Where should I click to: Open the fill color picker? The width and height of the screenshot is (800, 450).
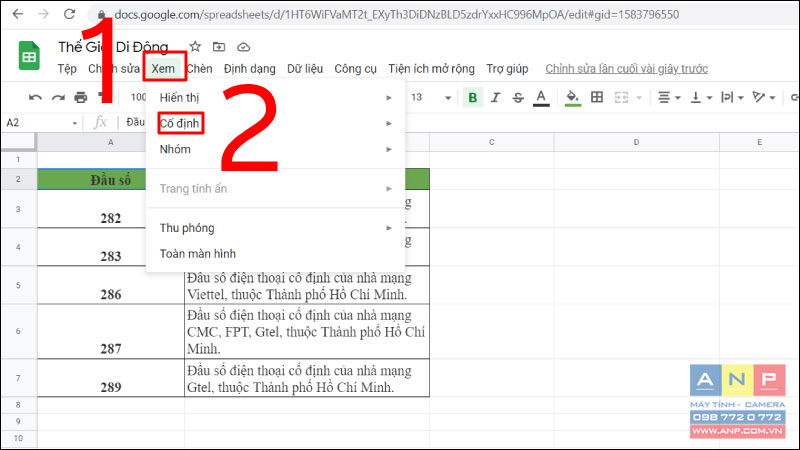click(572, 97)
